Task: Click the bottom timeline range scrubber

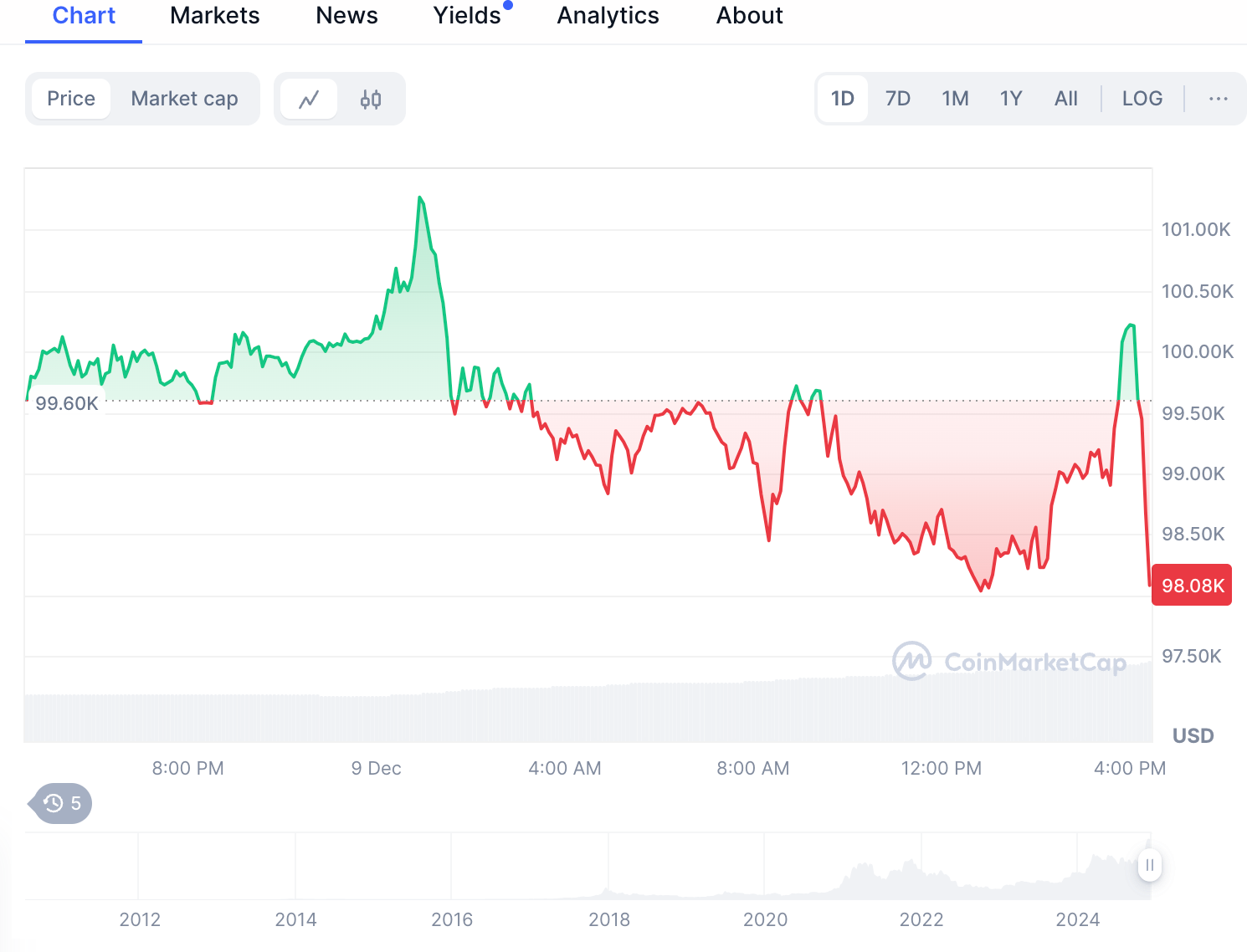Action: click(586, 866)
